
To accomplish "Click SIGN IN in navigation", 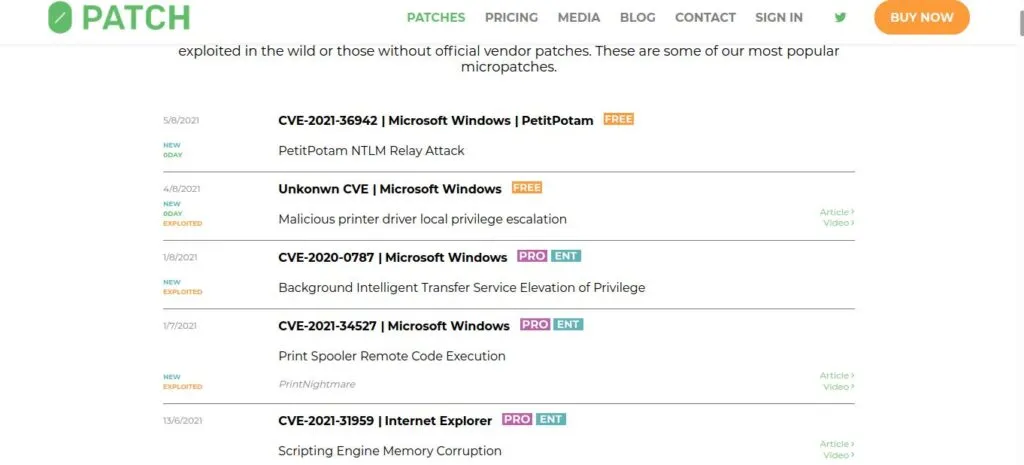I will point(778,17).
